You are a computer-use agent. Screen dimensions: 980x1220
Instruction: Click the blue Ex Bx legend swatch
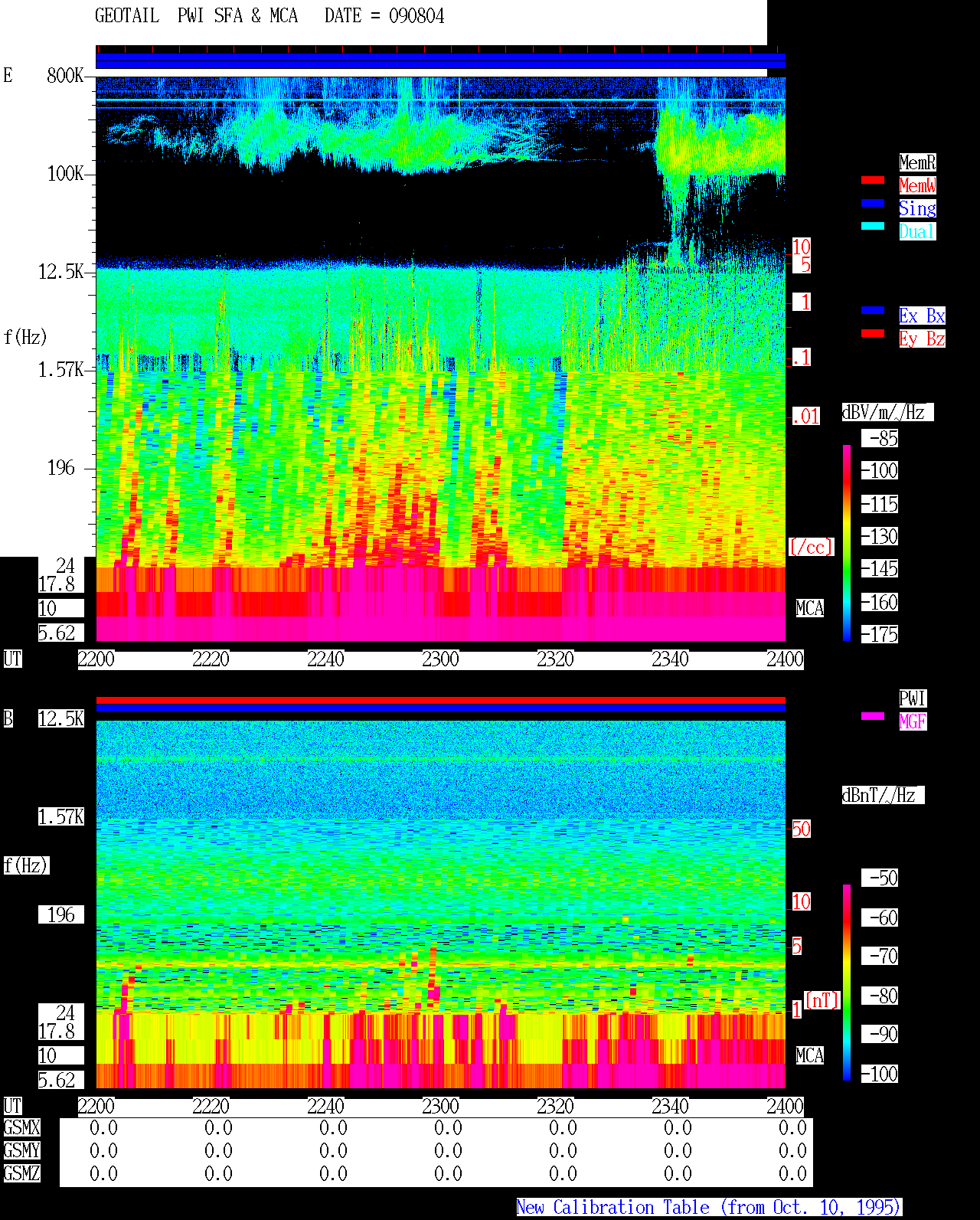(873, 310)
